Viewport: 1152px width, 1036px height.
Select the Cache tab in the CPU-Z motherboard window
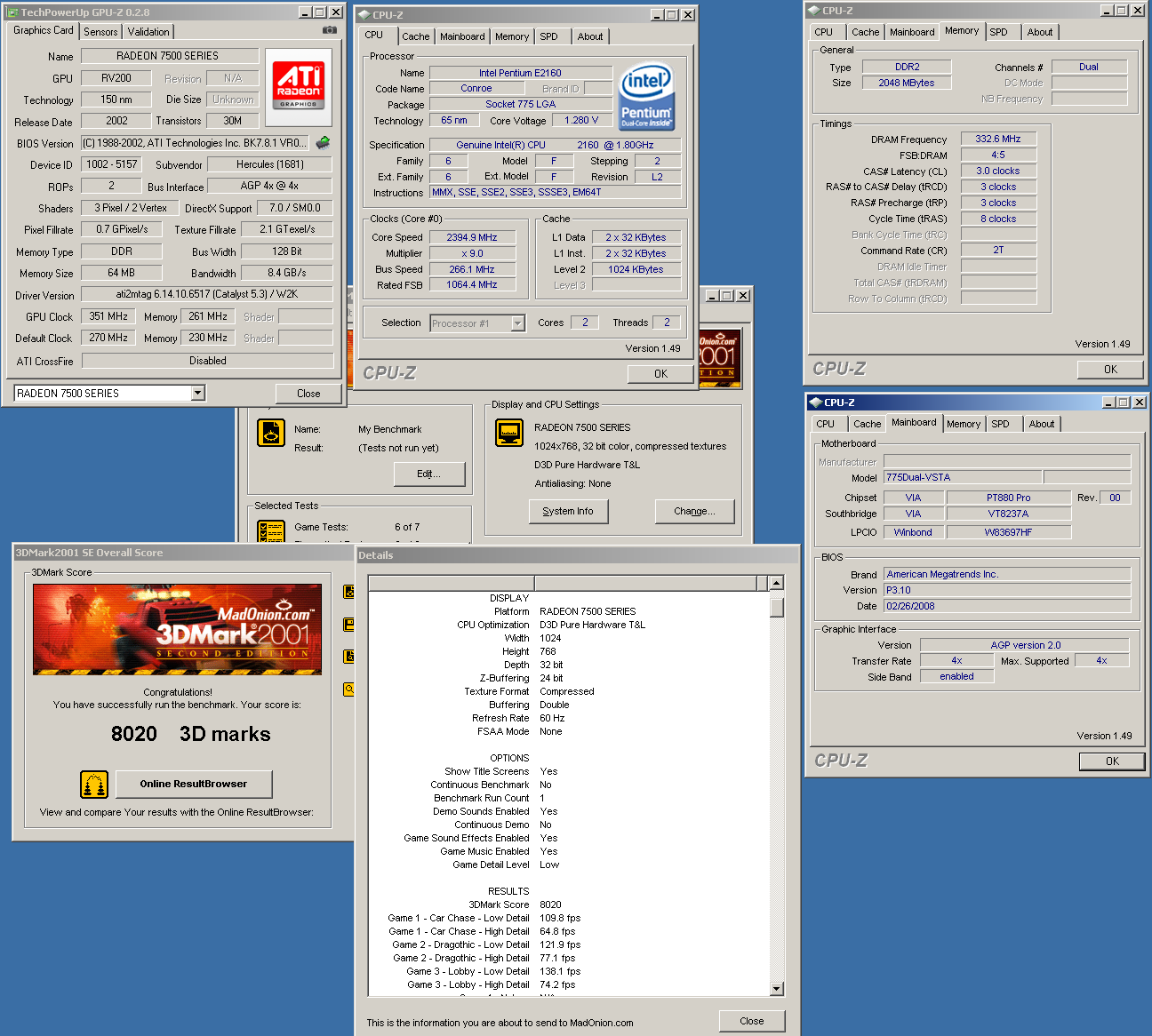(x=867, y=424)
